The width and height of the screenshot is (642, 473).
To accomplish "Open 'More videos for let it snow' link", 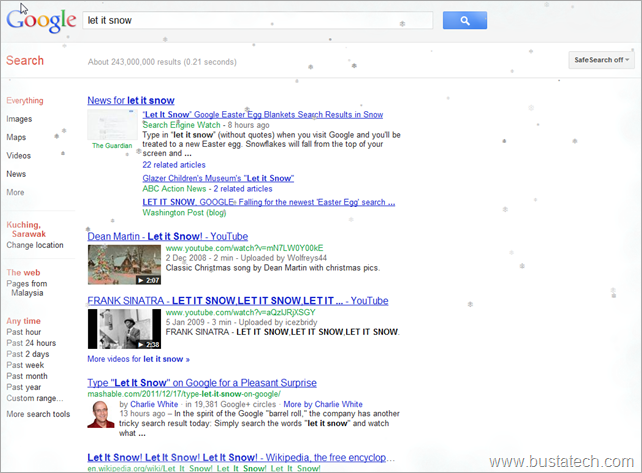I will (x=138, y=359).
